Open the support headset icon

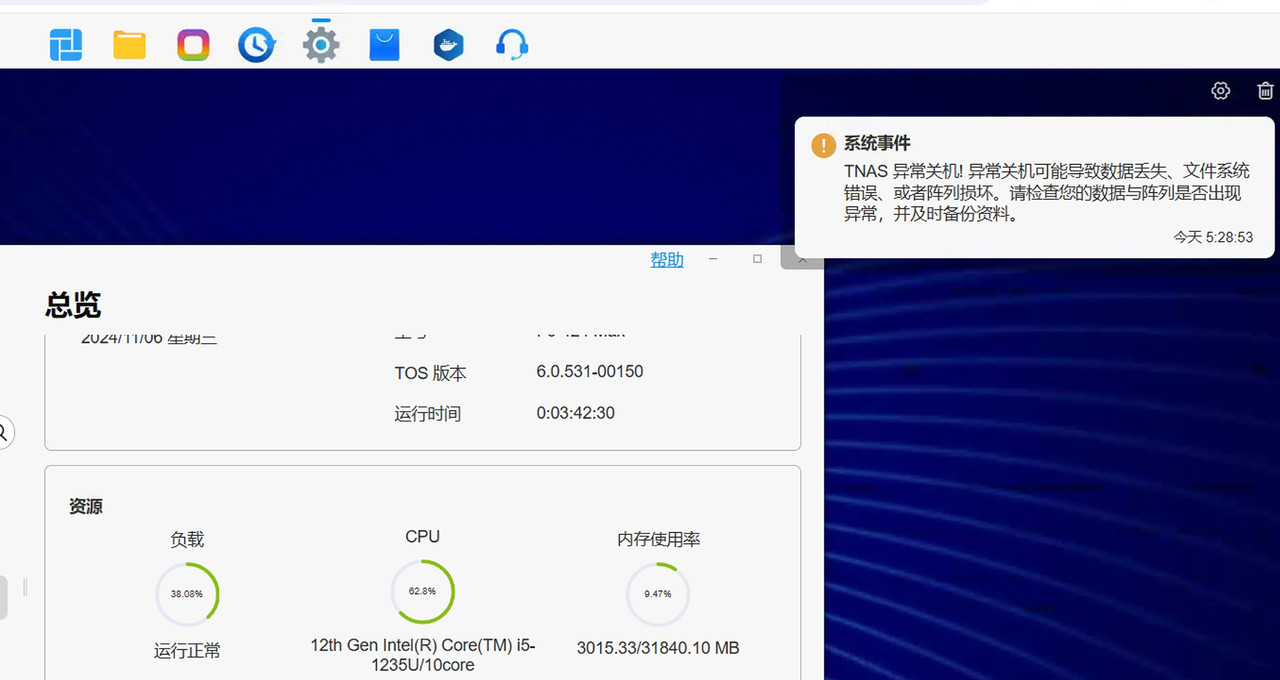click(512, 45)
